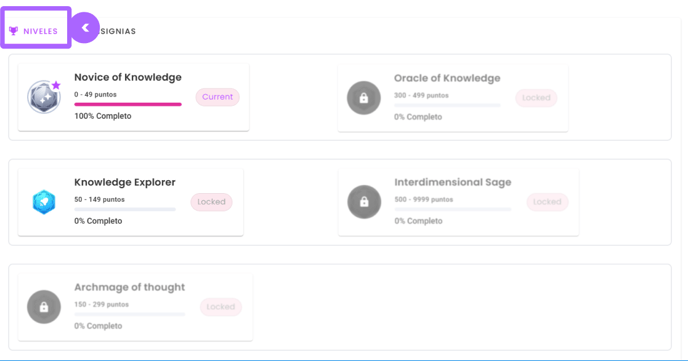This screenshot has width=688, height=361.
Task: Click the purple star on Novice badge
Action: [x=56, y=85]
